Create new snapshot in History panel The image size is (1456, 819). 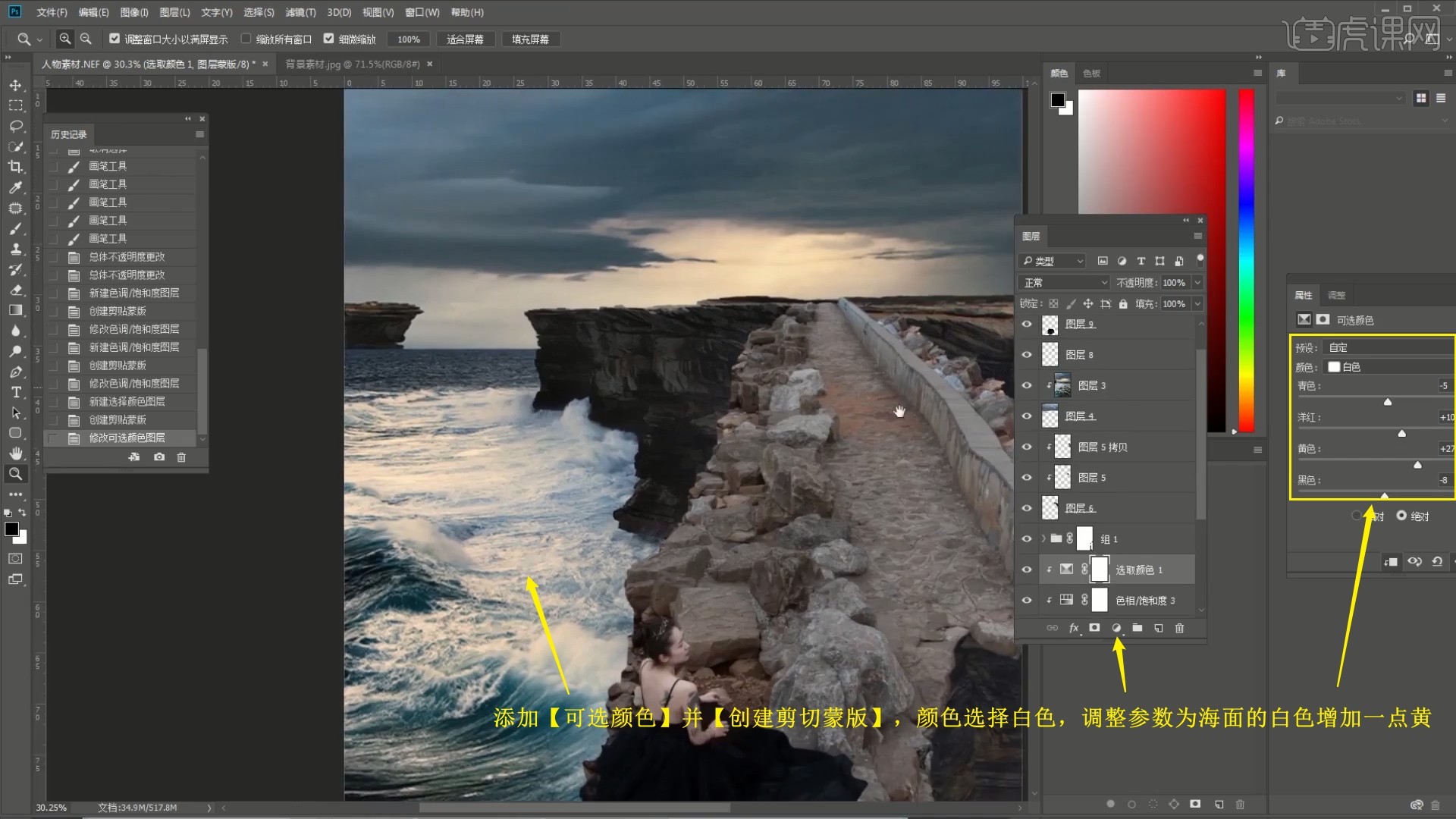[x=159, y=457]
